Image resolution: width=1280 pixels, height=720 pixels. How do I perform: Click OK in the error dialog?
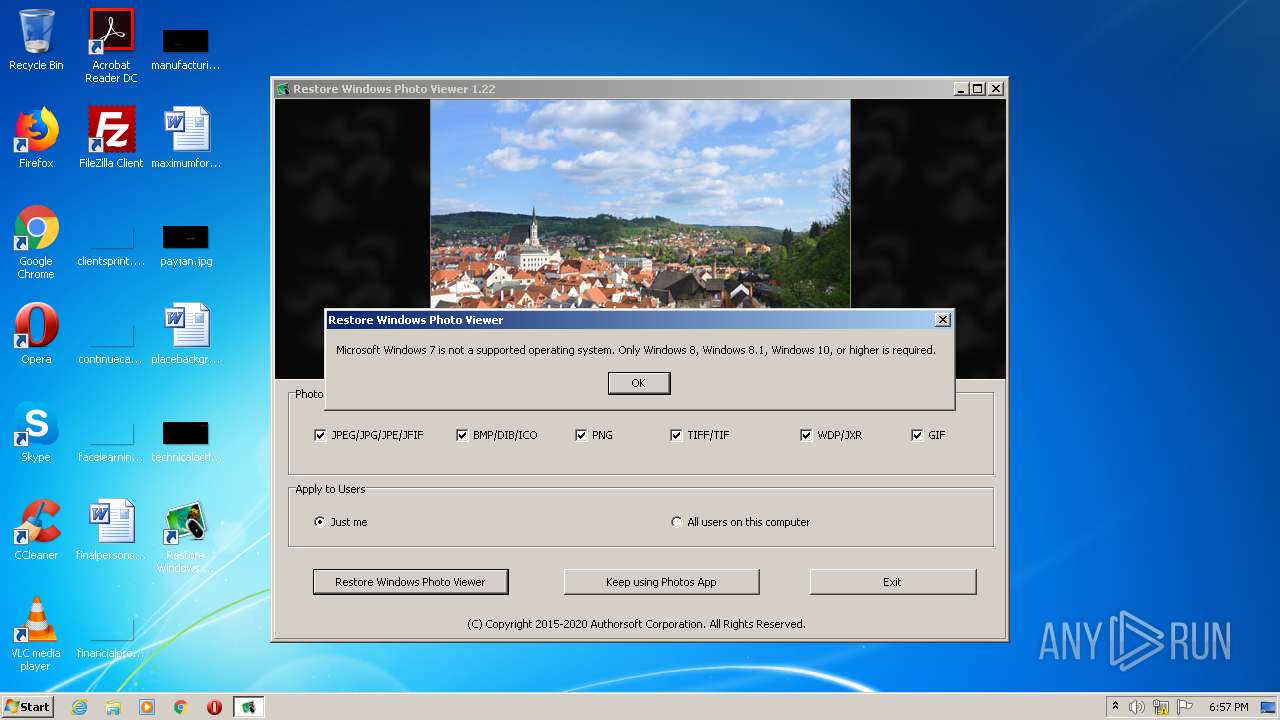pyautogui.click(x=639, y=383)
